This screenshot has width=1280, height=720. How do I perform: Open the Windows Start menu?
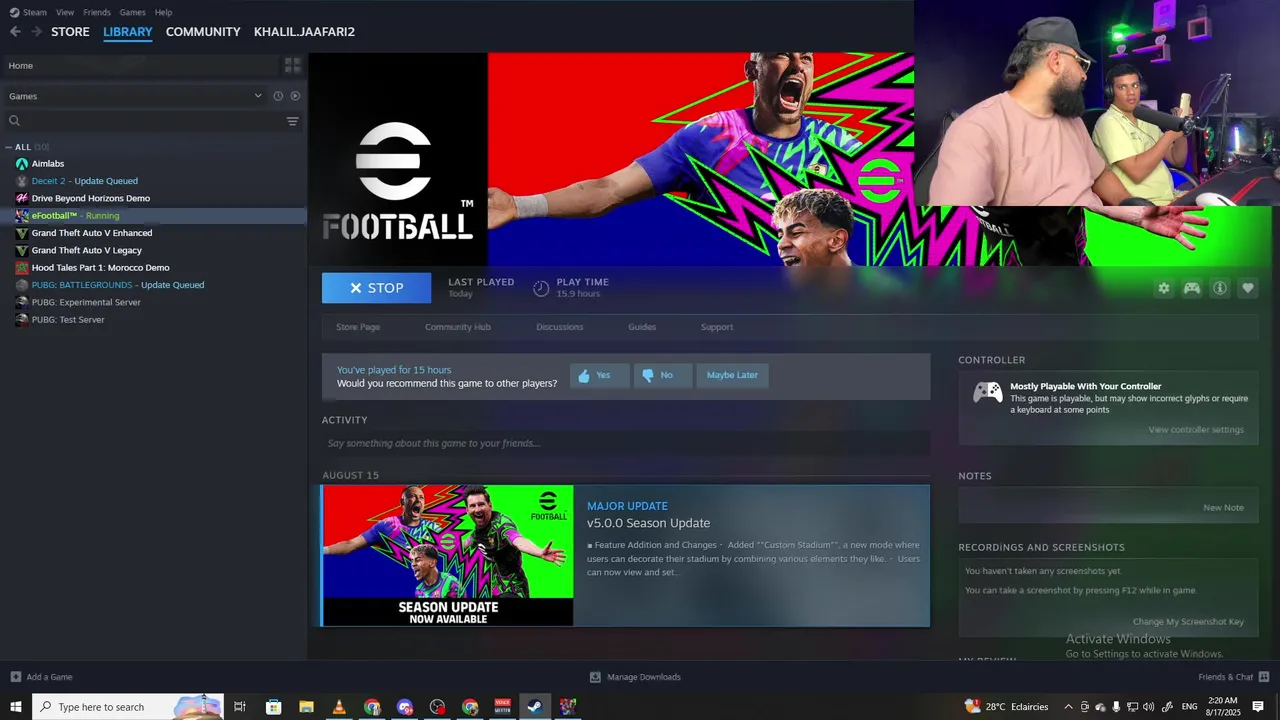(16, 707)
